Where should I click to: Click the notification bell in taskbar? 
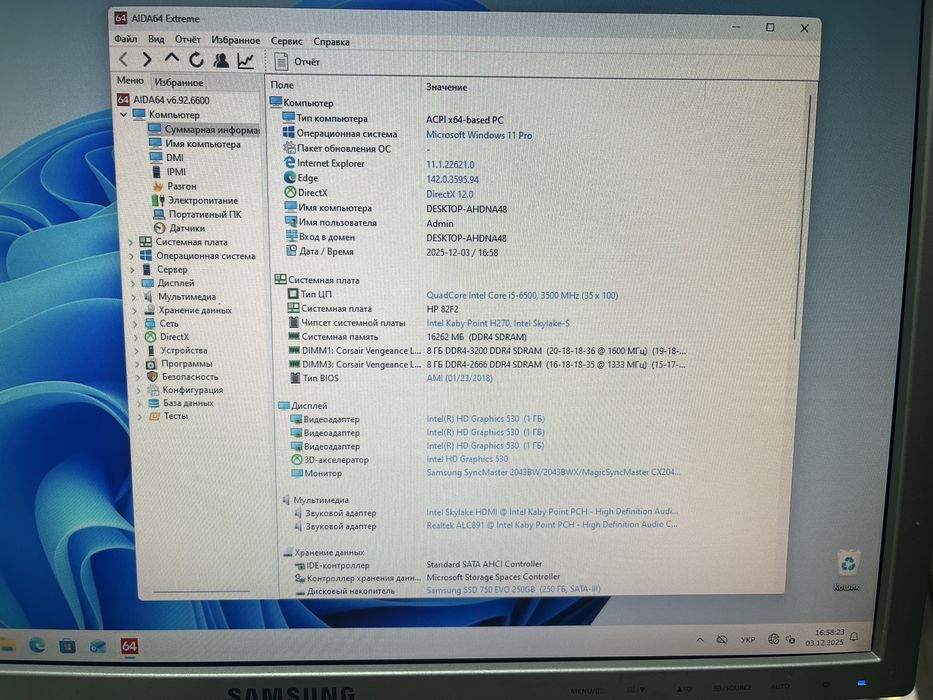click(854, 637)
